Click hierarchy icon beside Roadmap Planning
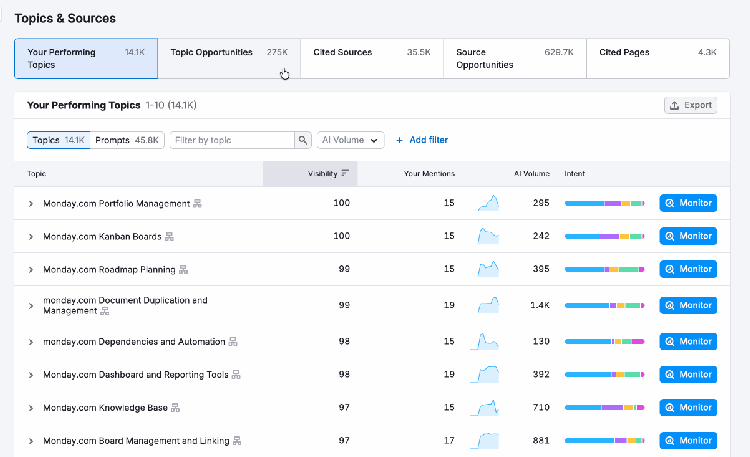750x457 pixels. pyautogui.click(x=183, y=269)
